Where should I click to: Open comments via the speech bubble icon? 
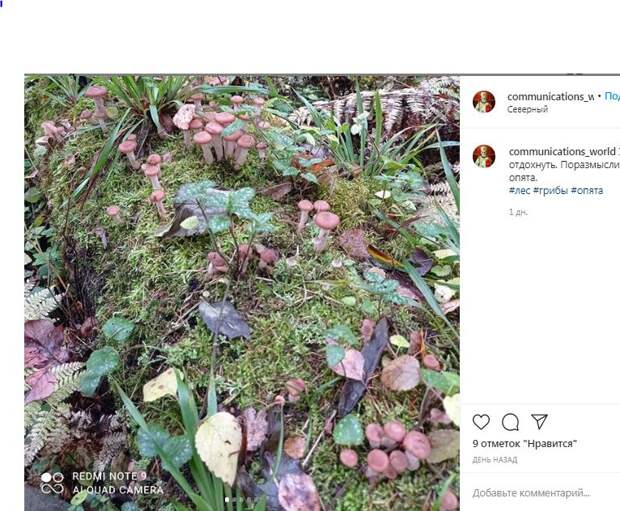[x=510, y=422]
